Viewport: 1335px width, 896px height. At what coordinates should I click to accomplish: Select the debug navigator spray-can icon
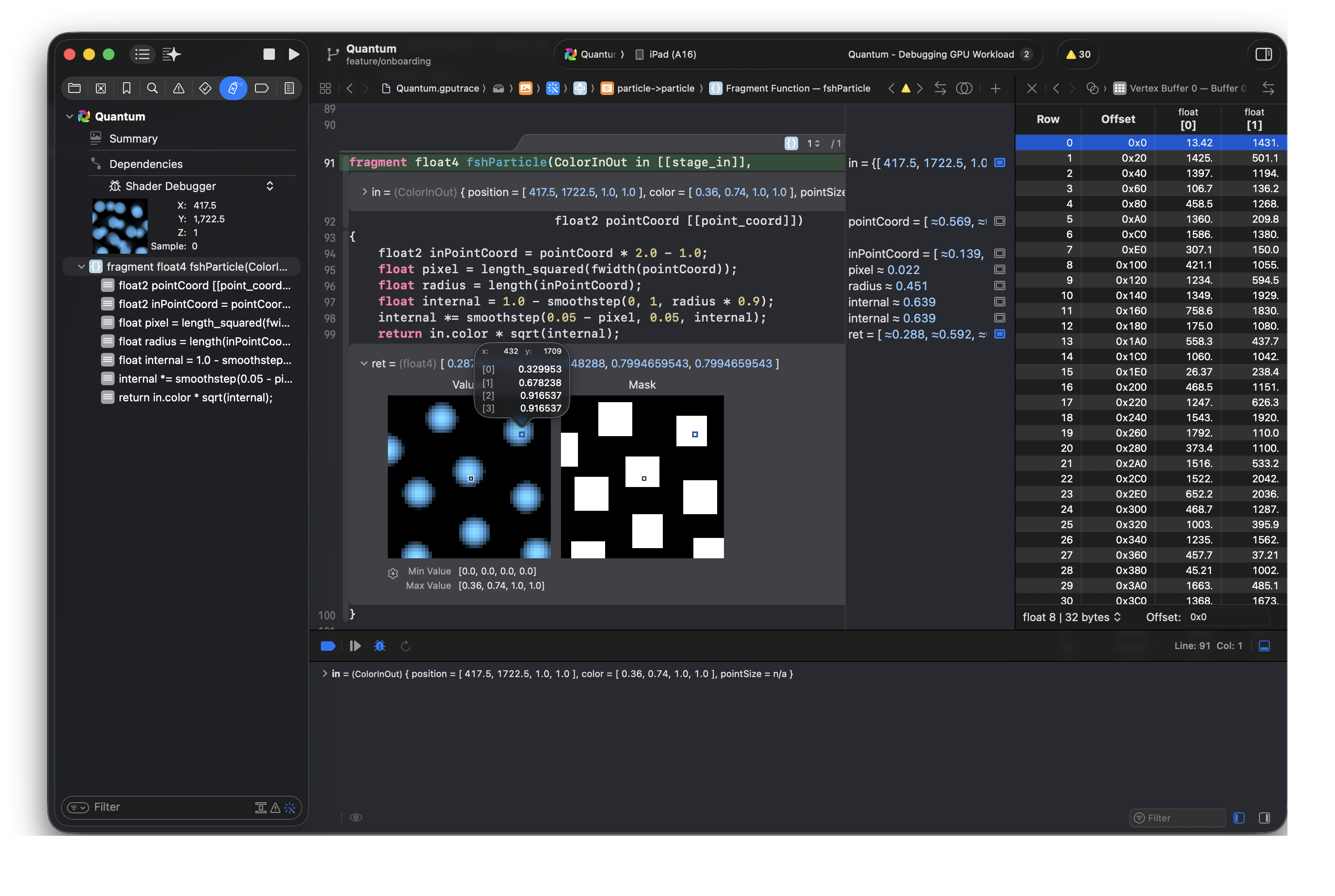(x=233, y=88)
